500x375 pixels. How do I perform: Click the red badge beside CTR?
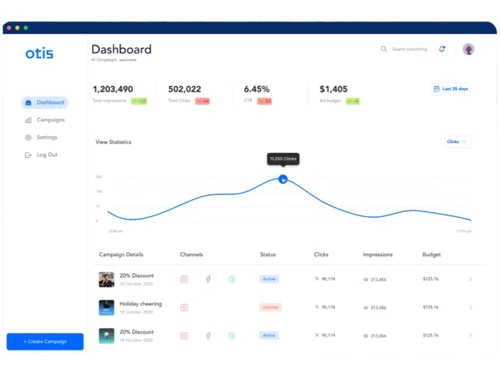point(264,101)
